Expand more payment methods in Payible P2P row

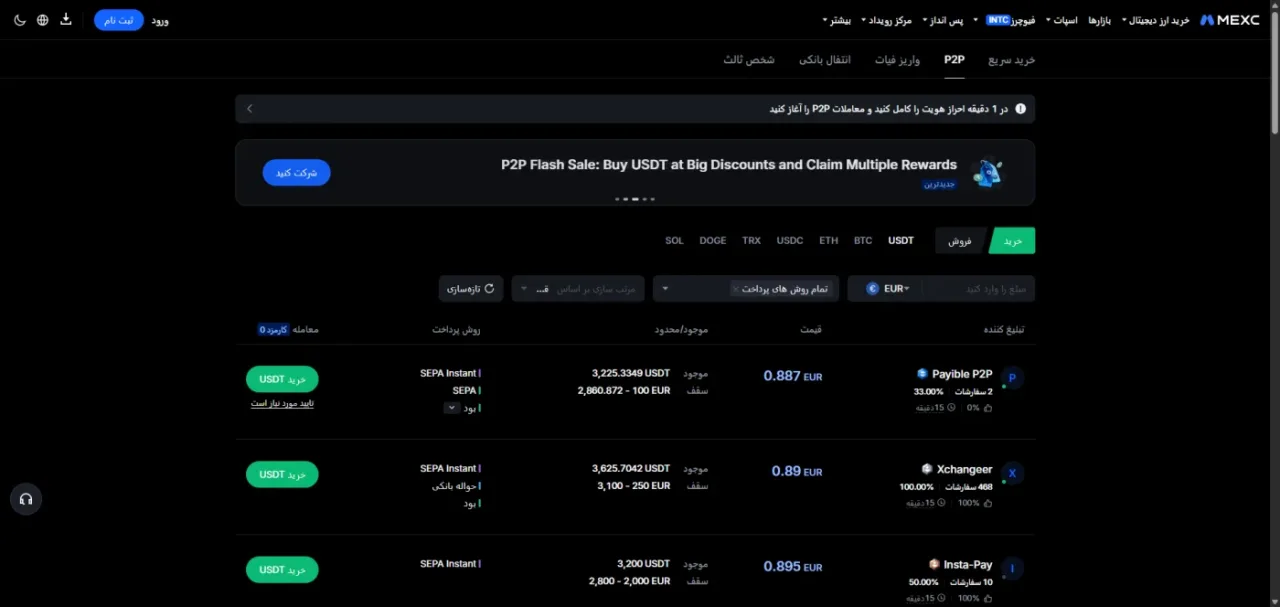(451, 408)
